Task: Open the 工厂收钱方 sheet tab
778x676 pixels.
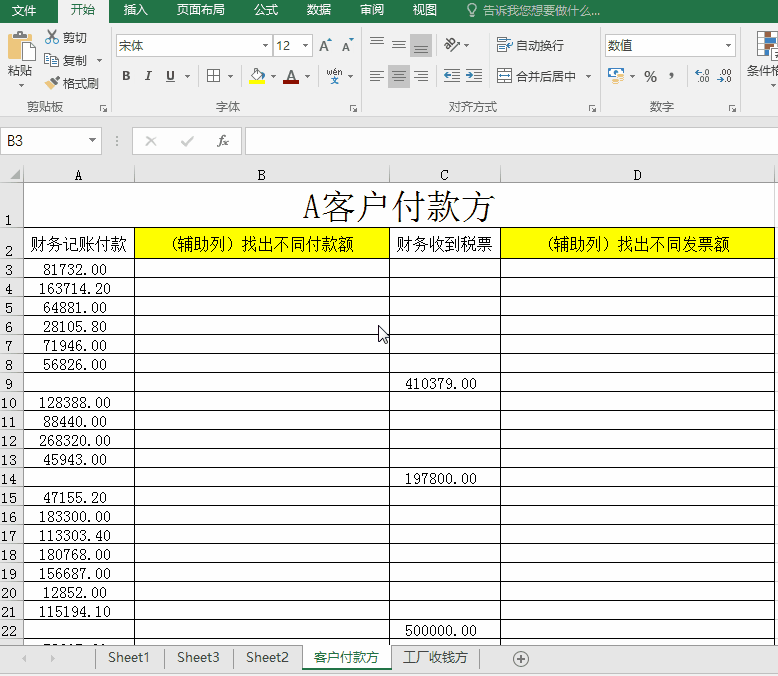Action: click(x=435, y=658)
